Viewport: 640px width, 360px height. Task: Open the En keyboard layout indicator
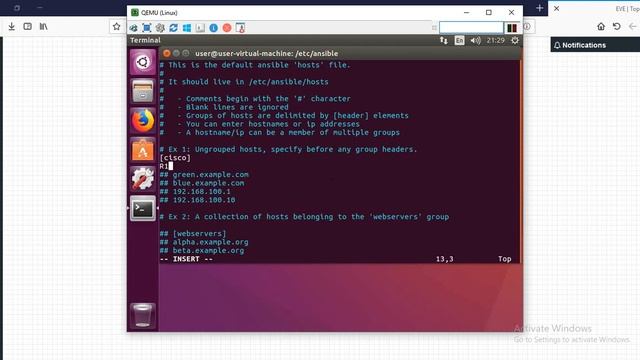coord(459,40)
